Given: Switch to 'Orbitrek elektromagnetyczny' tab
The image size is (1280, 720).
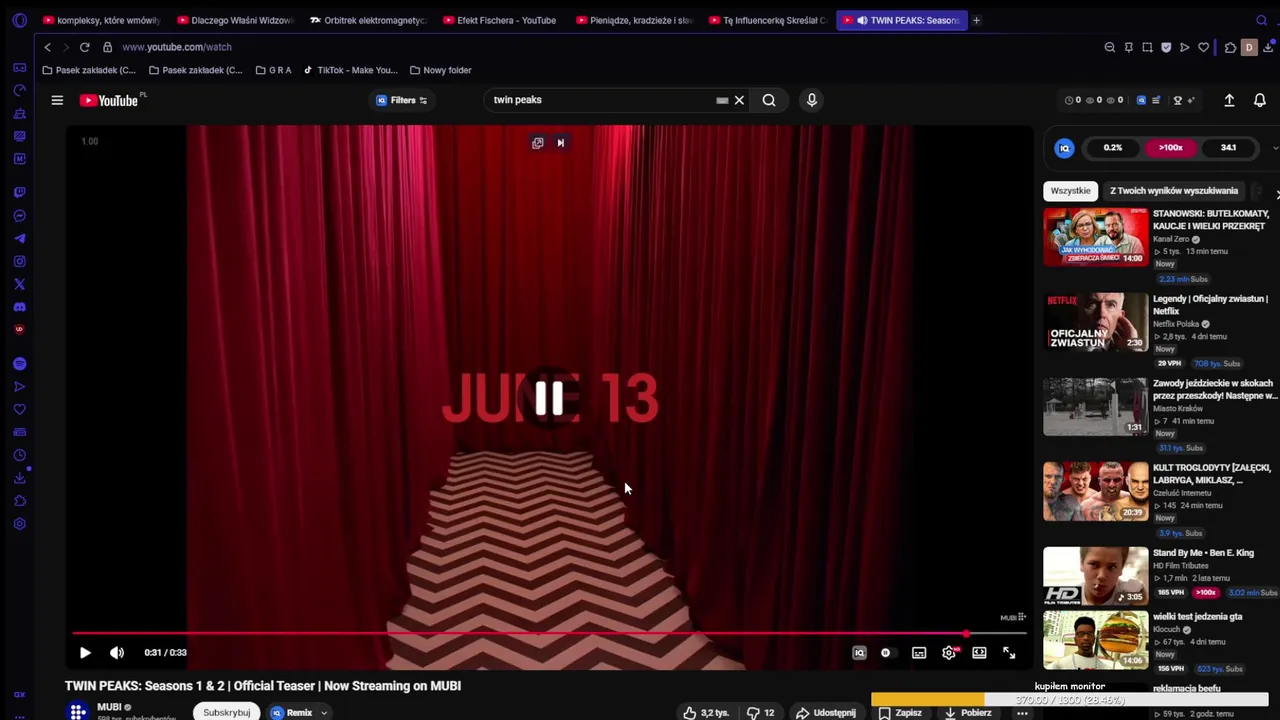Looking at the screenshot, I should tap(368, 20).
